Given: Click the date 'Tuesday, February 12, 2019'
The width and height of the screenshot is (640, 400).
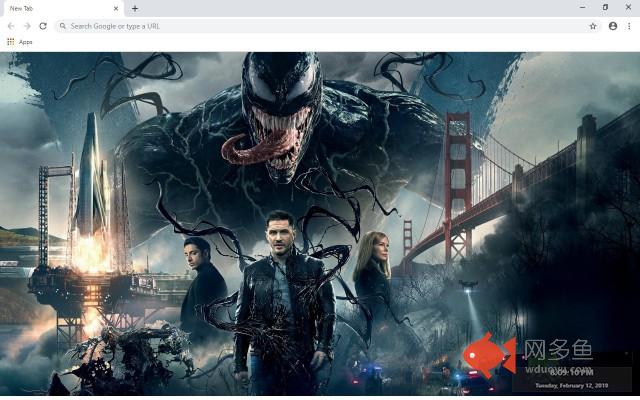Looking at the screenshot, I should (571, 385).
